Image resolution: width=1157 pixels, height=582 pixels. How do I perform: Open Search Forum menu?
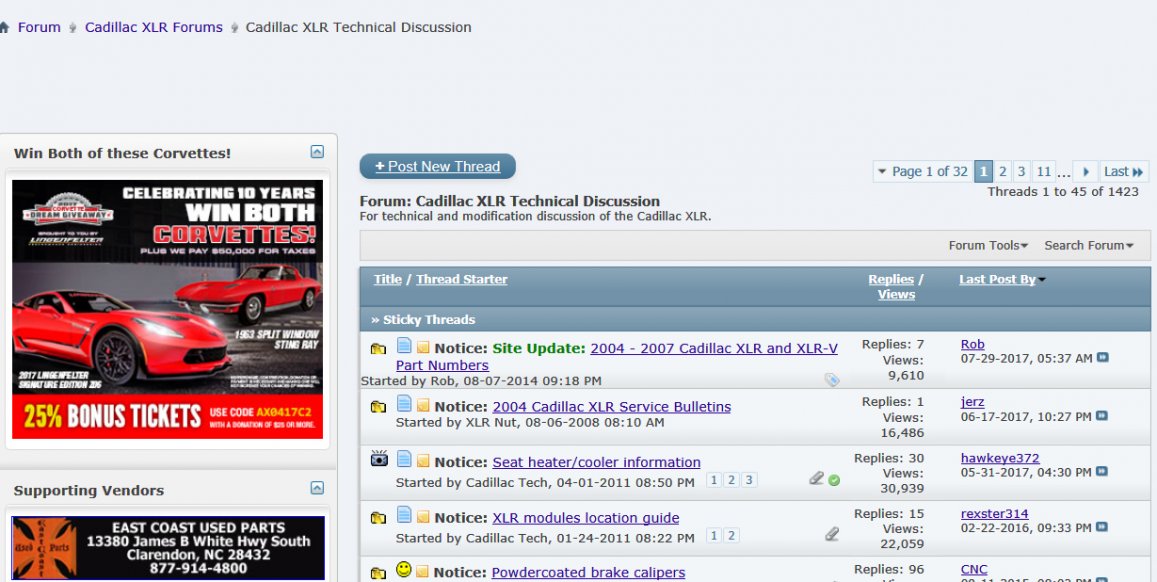(1088, 246)
